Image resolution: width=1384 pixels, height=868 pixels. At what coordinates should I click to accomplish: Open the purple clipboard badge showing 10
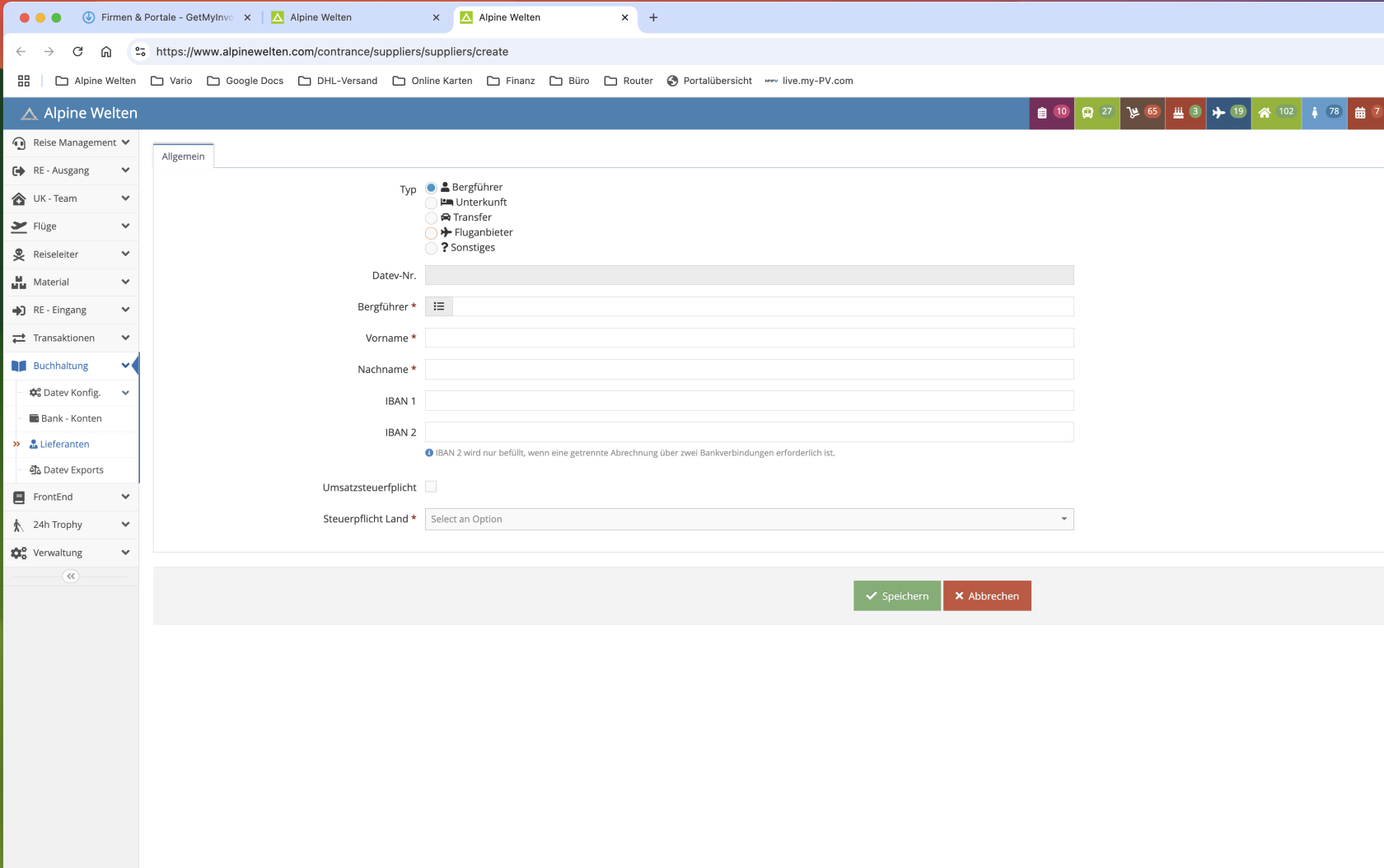coord(1051,113)
